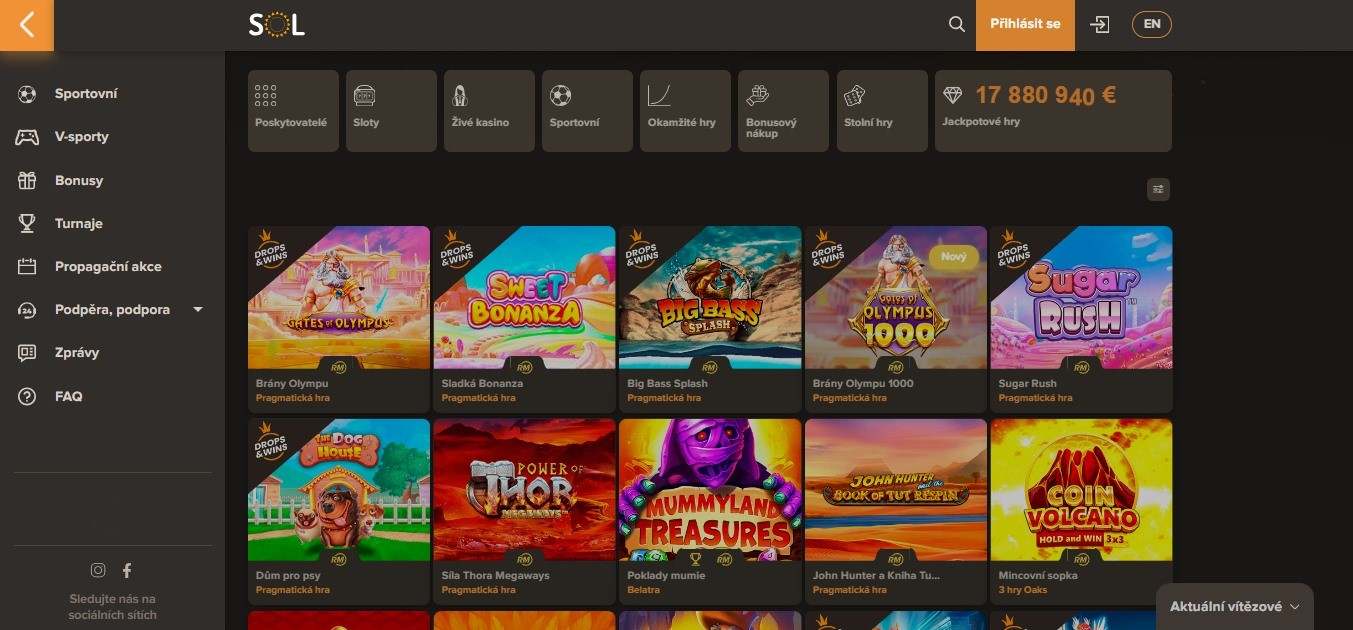1353x630 pixels.
Task: Click the question mark icon beside FAQ
Action: [27, 397]
